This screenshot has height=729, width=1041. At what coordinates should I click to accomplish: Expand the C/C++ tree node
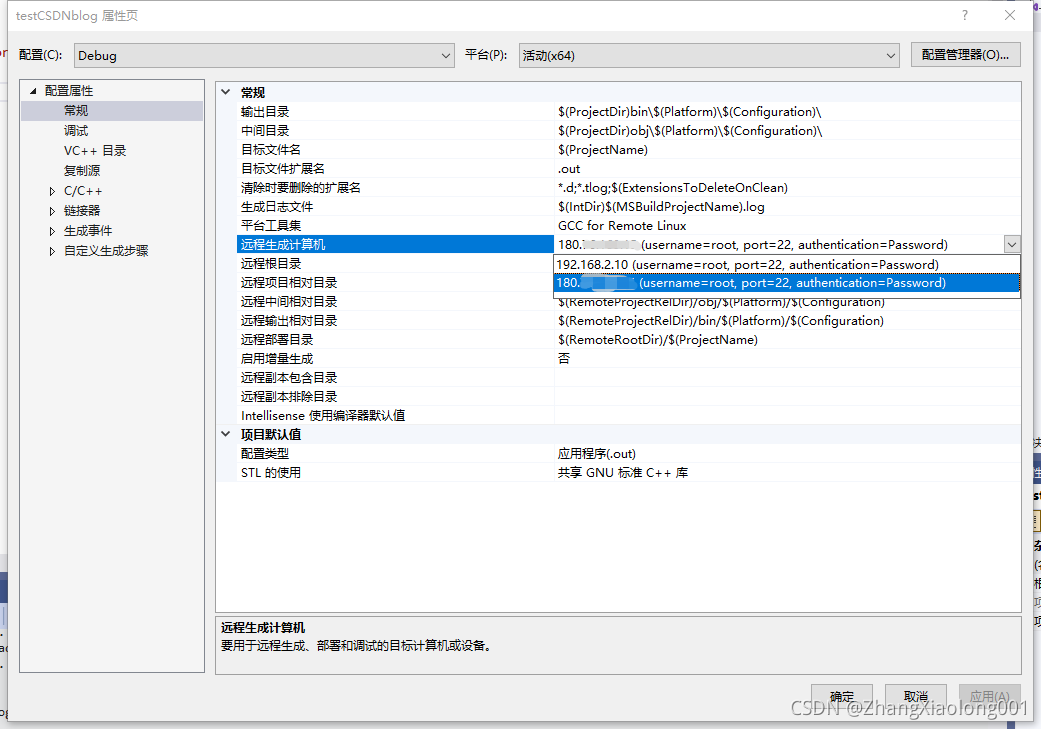pos(52,191)
